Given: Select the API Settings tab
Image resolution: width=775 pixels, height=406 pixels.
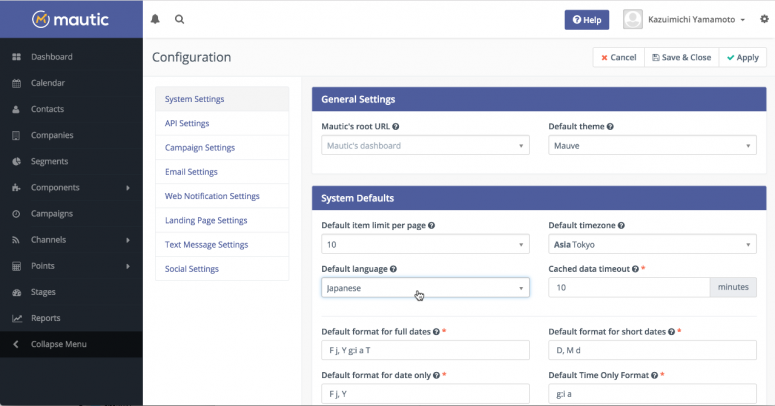Looking at the screenshot, I should coord(187,123).
